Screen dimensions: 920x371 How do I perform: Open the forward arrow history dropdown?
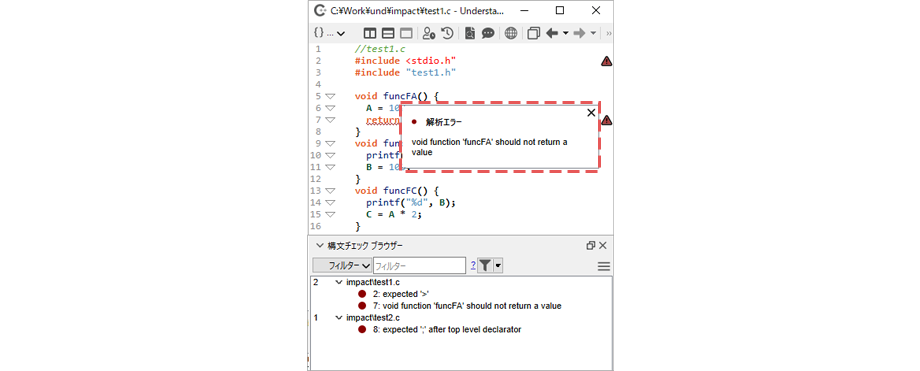pos(593,33)
